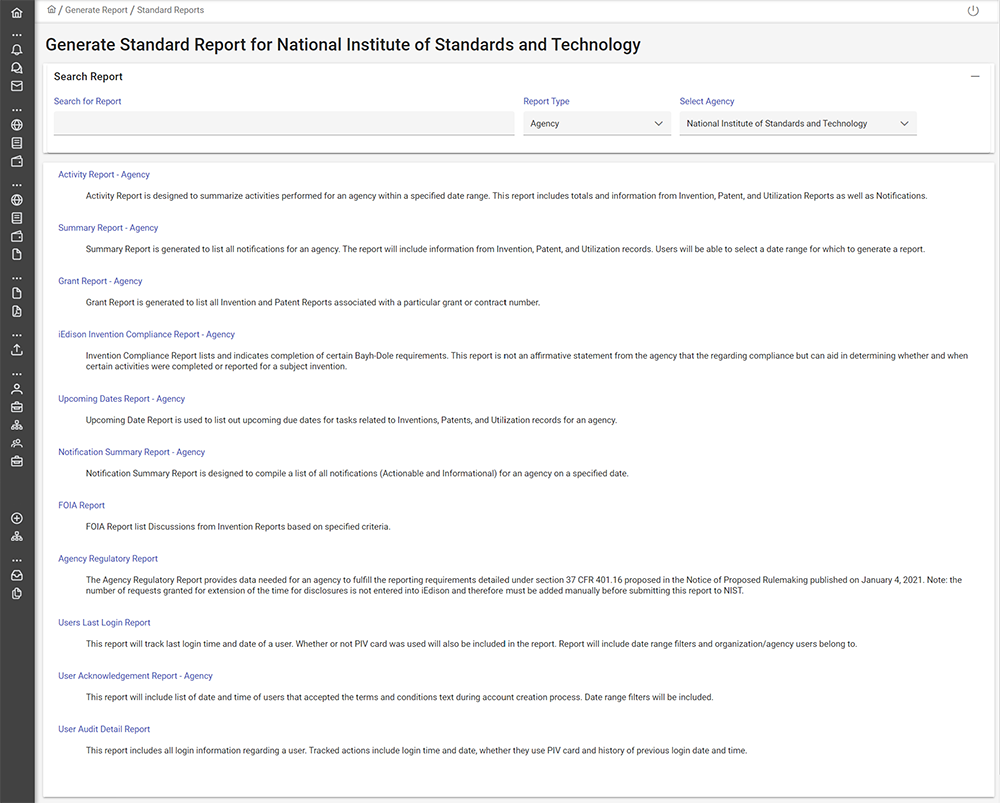
Task: Click the upload arrow sidebar icon
Action: tap(16, 350)
